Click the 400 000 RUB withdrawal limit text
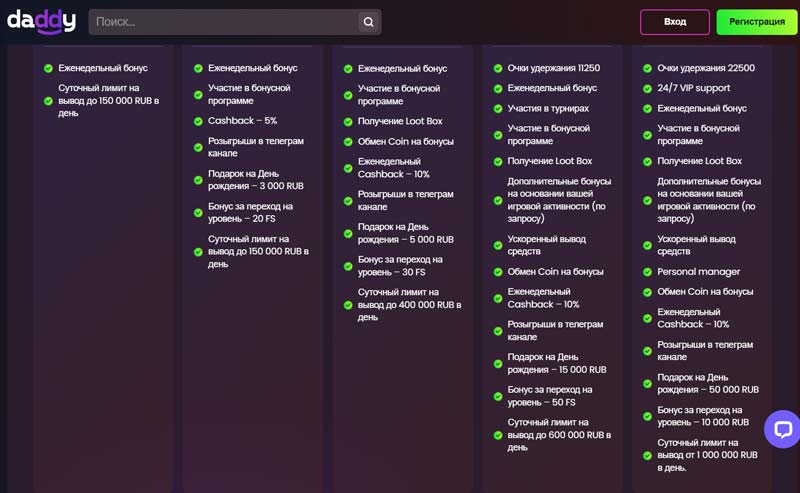The image size is (800, 493). pos(409,304)
